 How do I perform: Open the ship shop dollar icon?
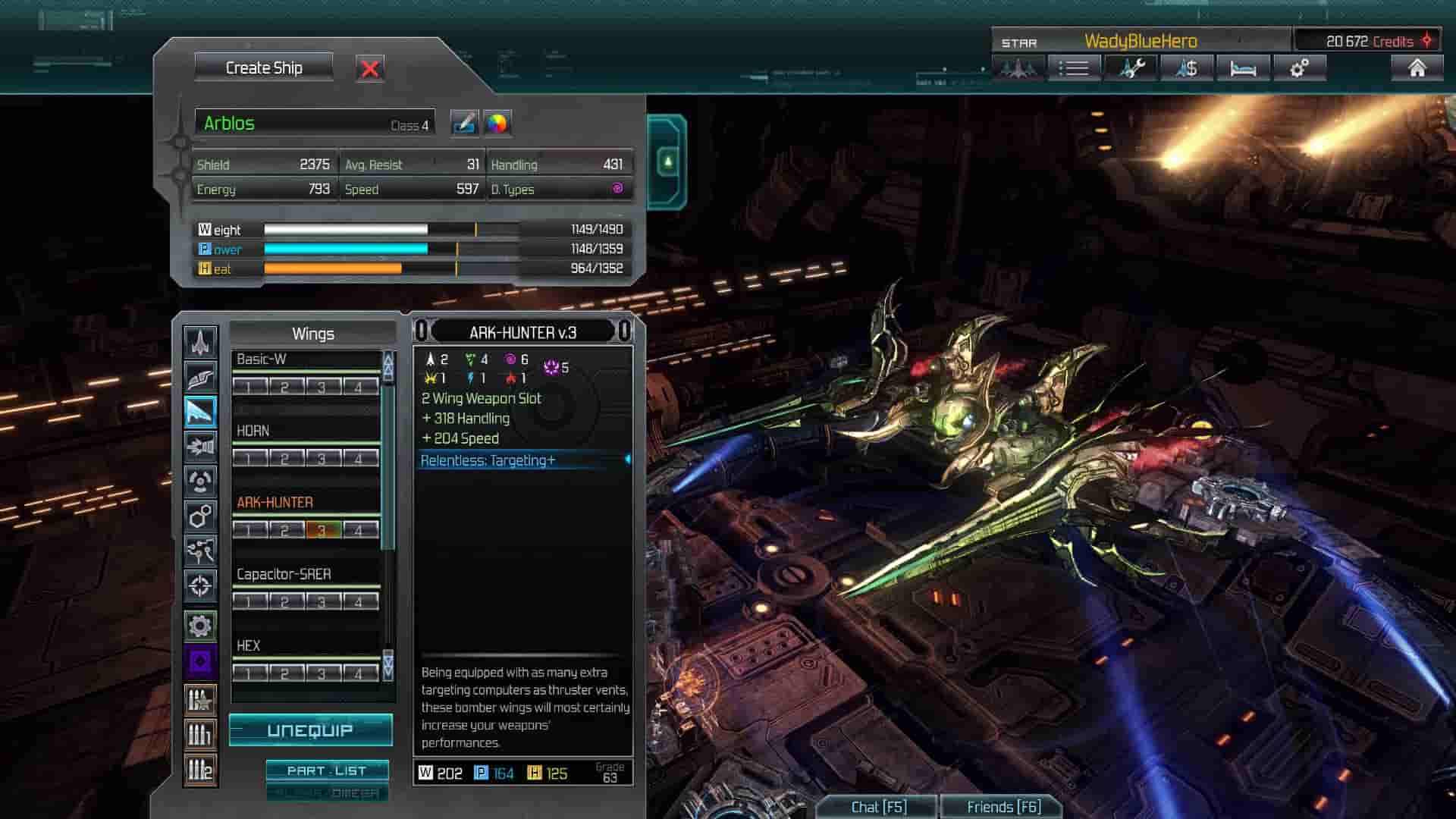[x=1186, y=68]
